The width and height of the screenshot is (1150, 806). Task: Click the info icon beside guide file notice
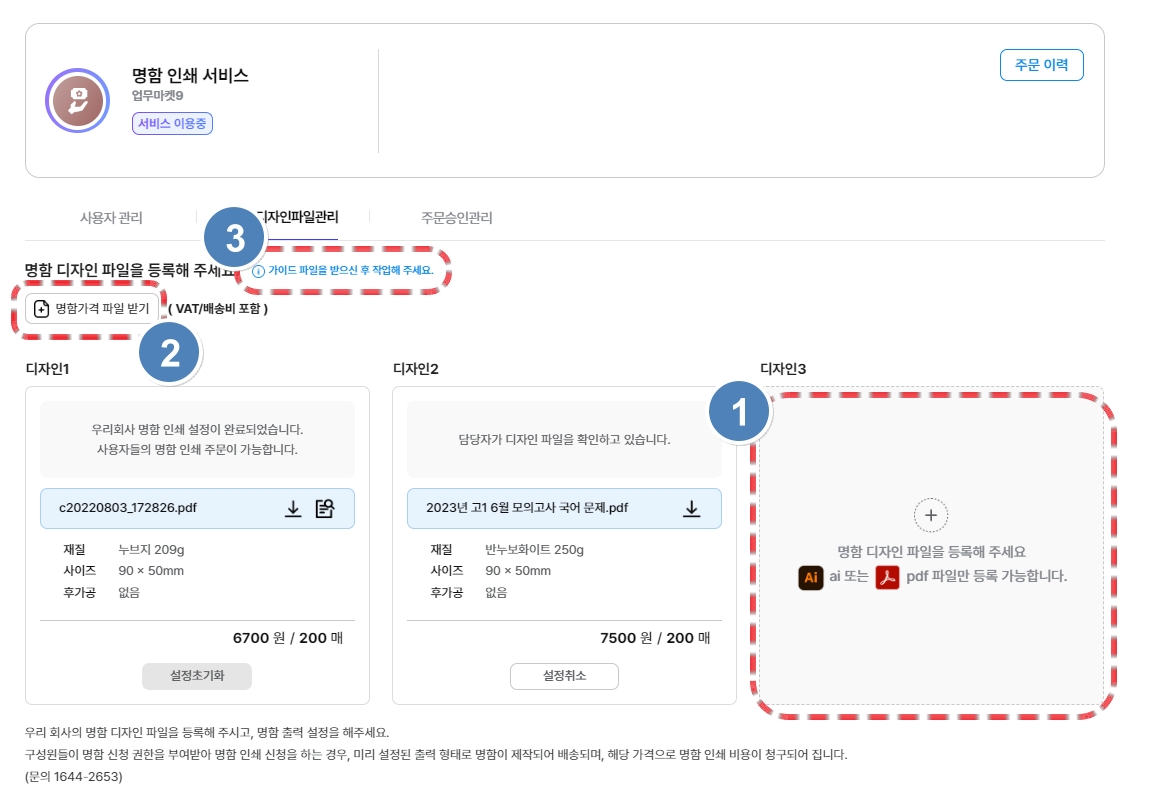(x=258, y=271)
